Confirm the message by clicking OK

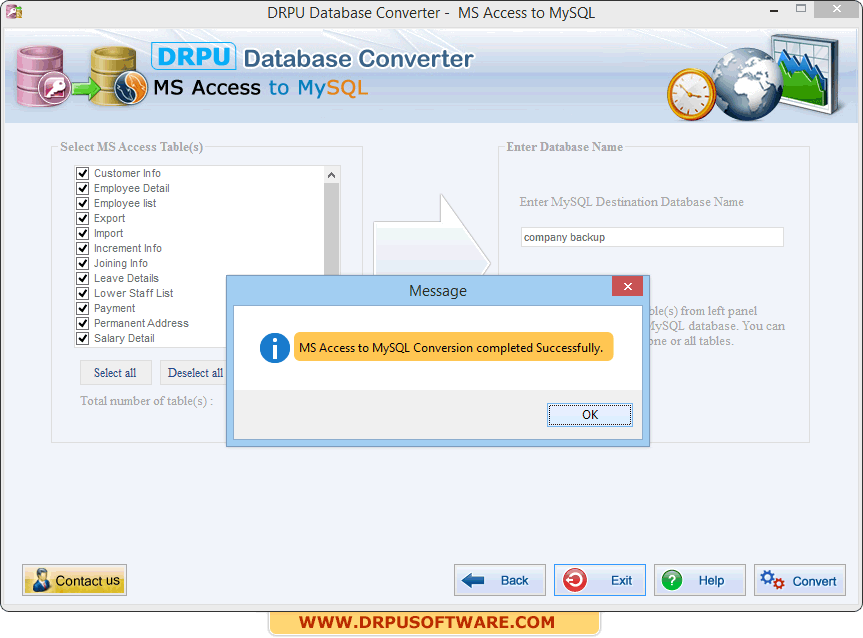[x=589, y=415]
